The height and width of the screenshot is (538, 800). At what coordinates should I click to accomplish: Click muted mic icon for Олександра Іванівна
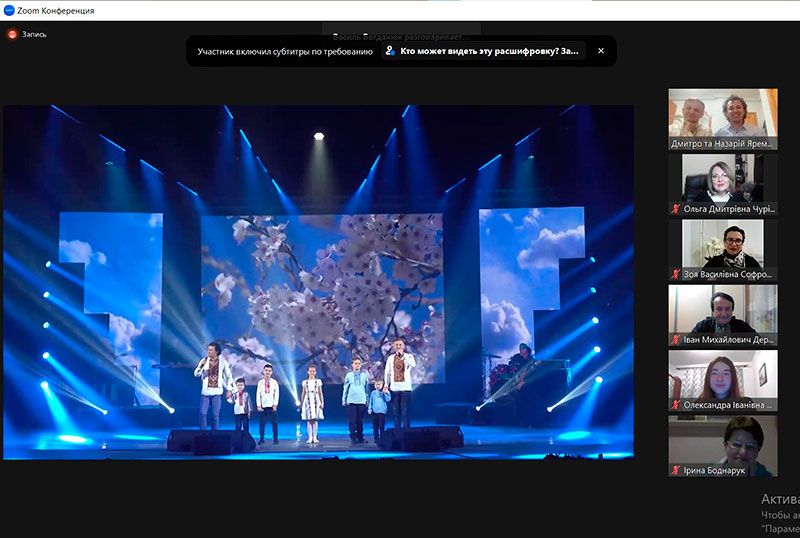(676, 405)
